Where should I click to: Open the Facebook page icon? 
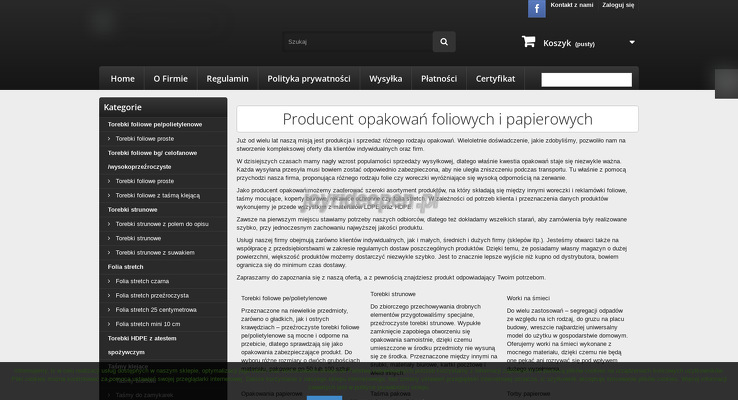[x=537, y=9]
